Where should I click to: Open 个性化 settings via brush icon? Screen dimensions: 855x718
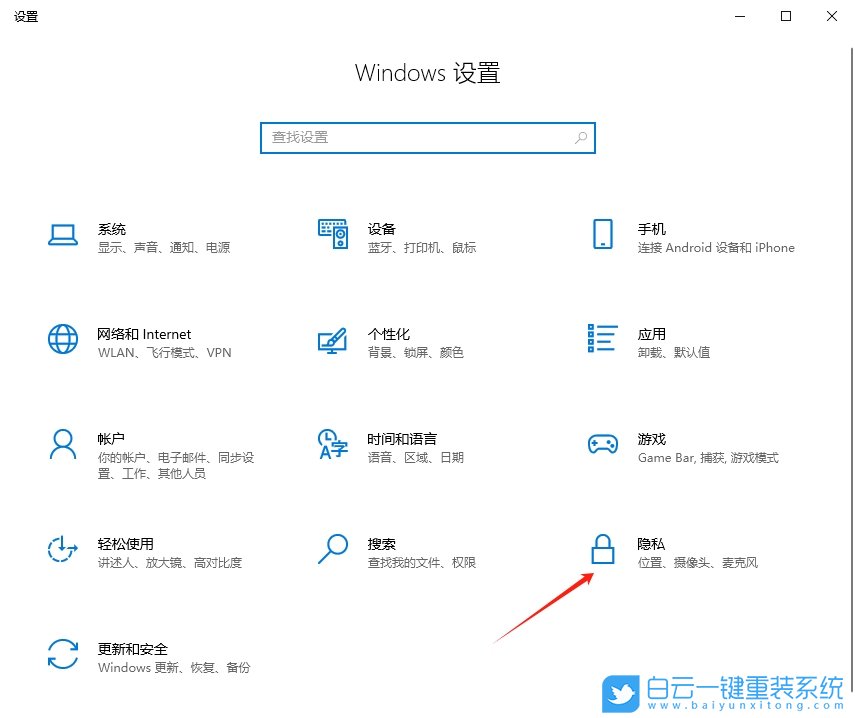click(x=333, y=340)
